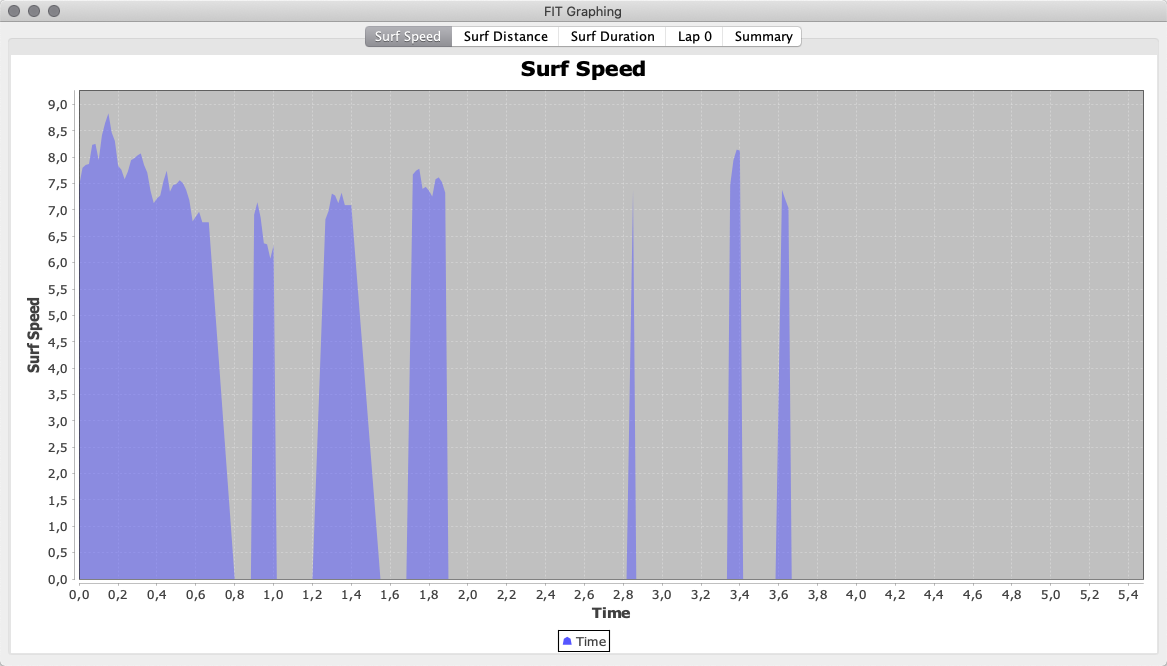Select the active Surf Speed tab
This screenshot has width=1167, height=666.
coord(408,37)
